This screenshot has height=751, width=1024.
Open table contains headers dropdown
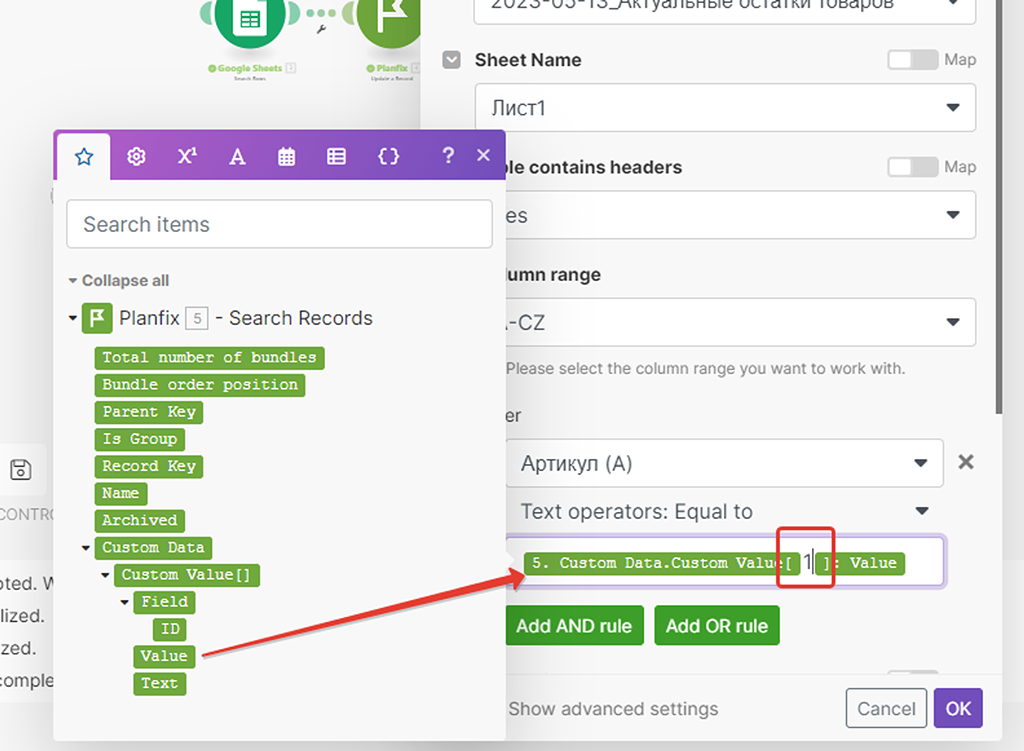click(x=741, y=215)
